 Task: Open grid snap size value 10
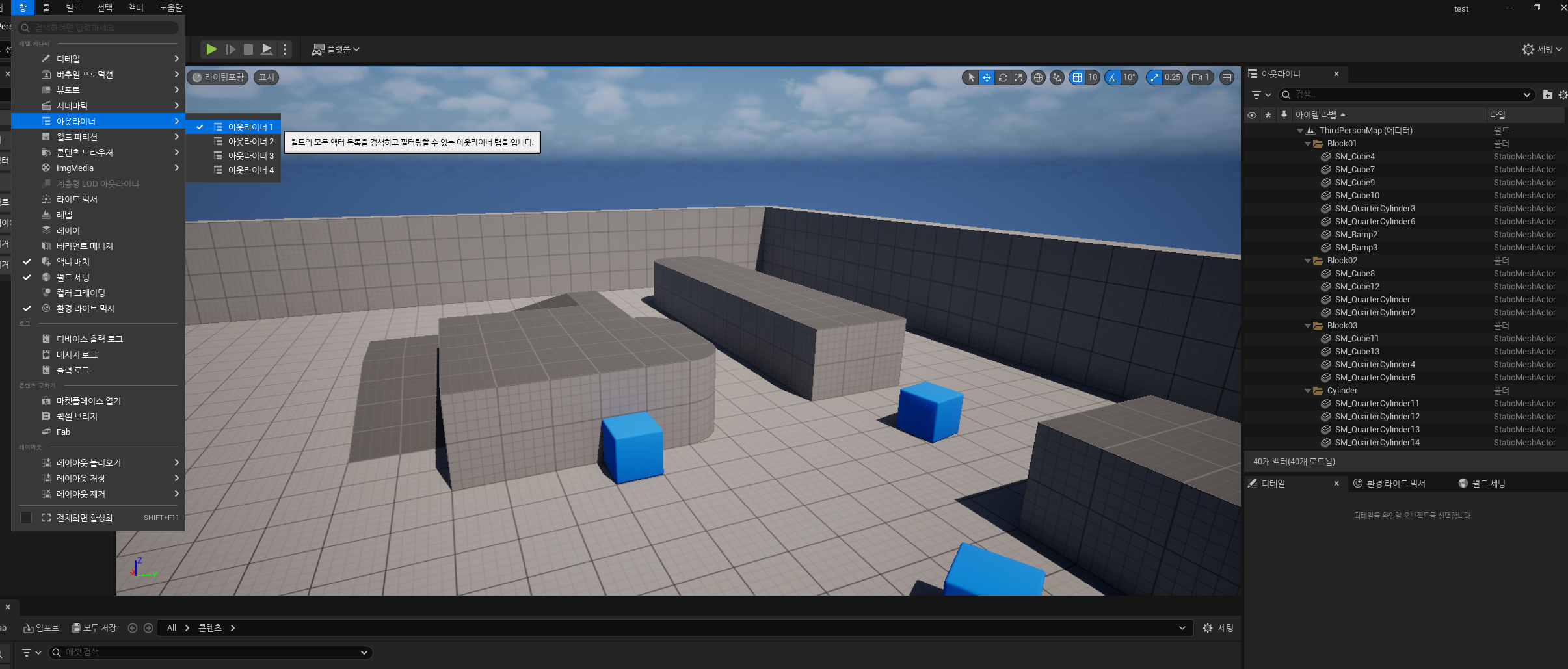[1093, 77]
